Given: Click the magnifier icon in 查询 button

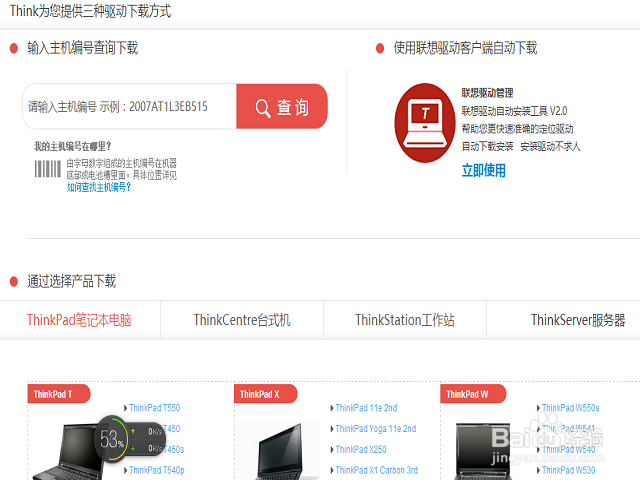Looking at the screenshot, I should 263,108.
